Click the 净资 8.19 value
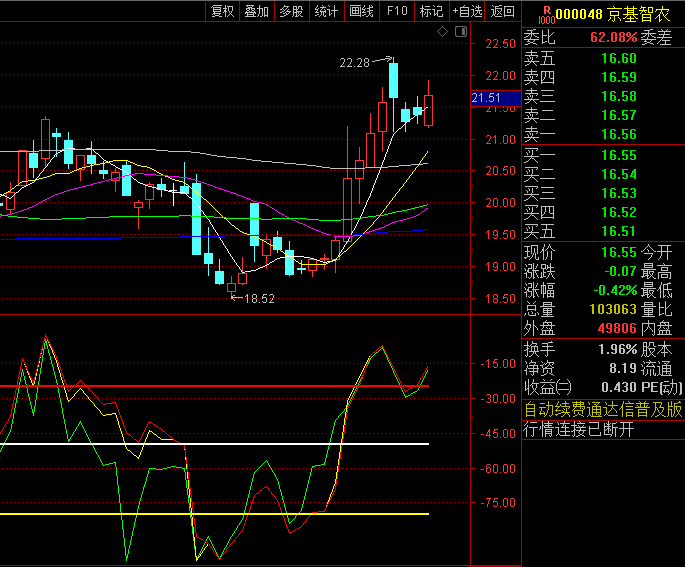685x567 pixels. (x=623, y=368)
